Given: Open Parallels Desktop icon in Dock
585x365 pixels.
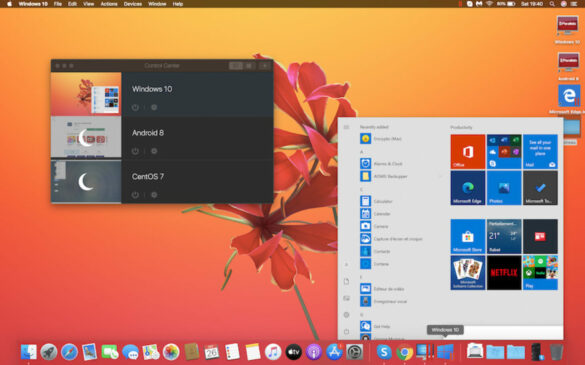Looking at the screenshot, I should tap(425, 352).
